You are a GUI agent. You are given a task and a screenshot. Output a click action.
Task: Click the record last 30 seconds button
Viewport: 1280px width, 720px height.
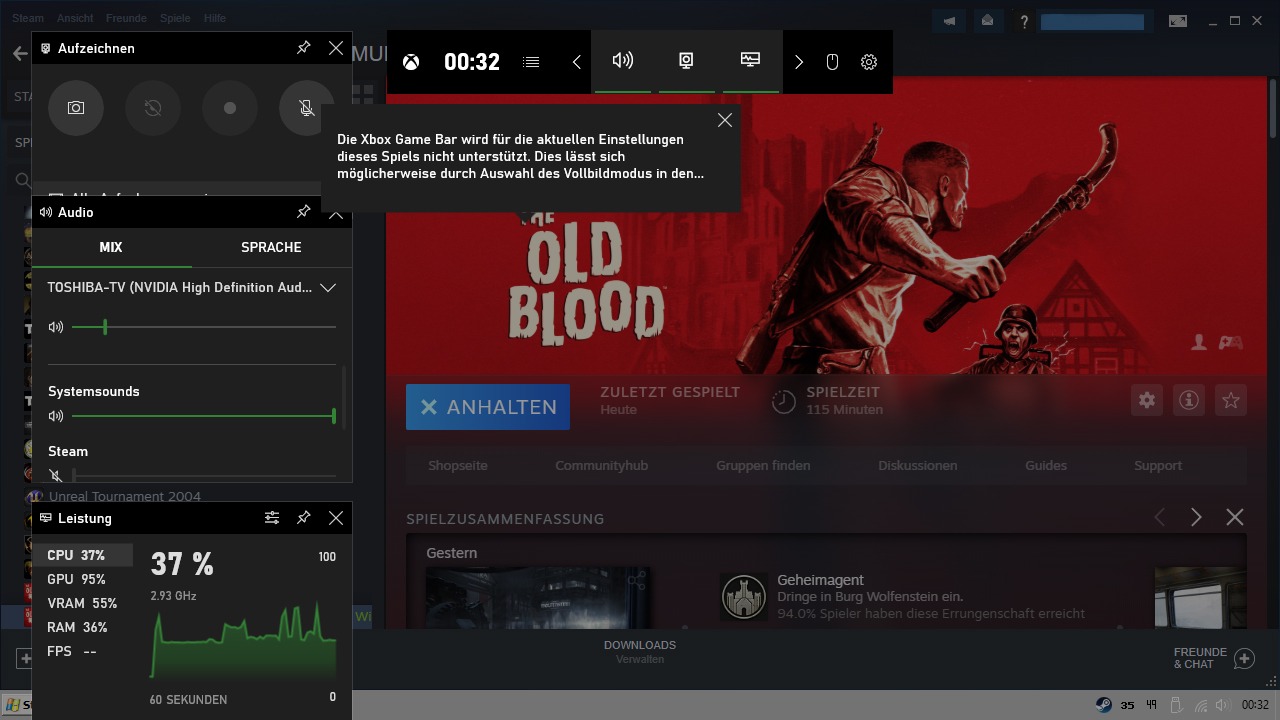(x=153, y=108)
